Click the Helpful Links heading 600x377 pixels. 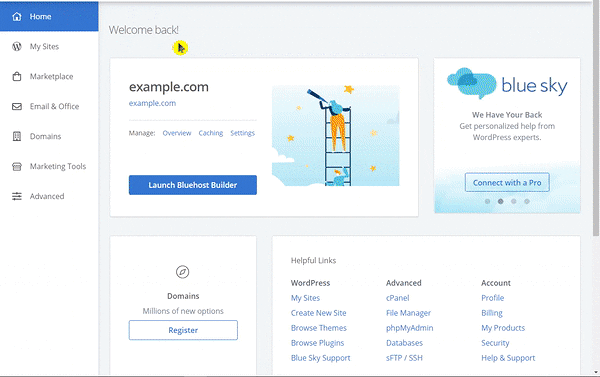tap(313, 260)
